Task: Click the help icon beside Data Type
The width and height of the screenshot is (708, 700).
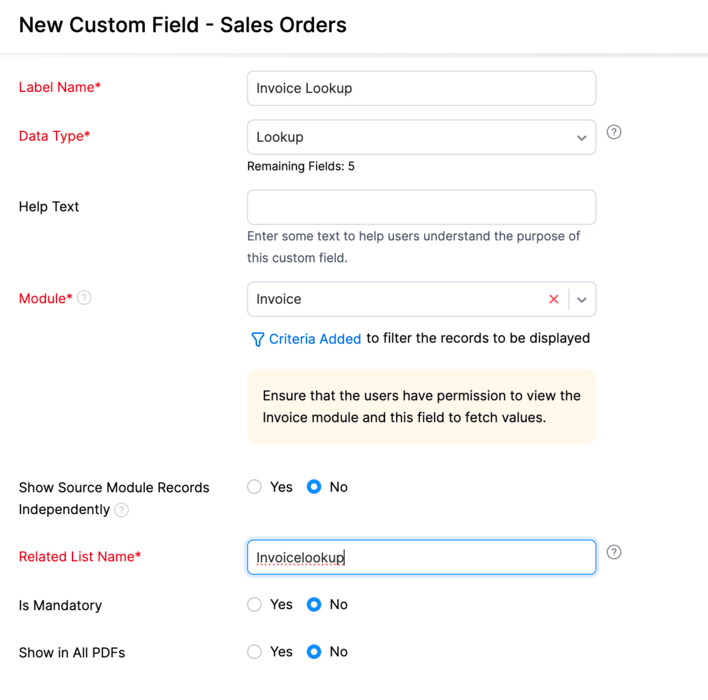Action: [x=614, y=132]
